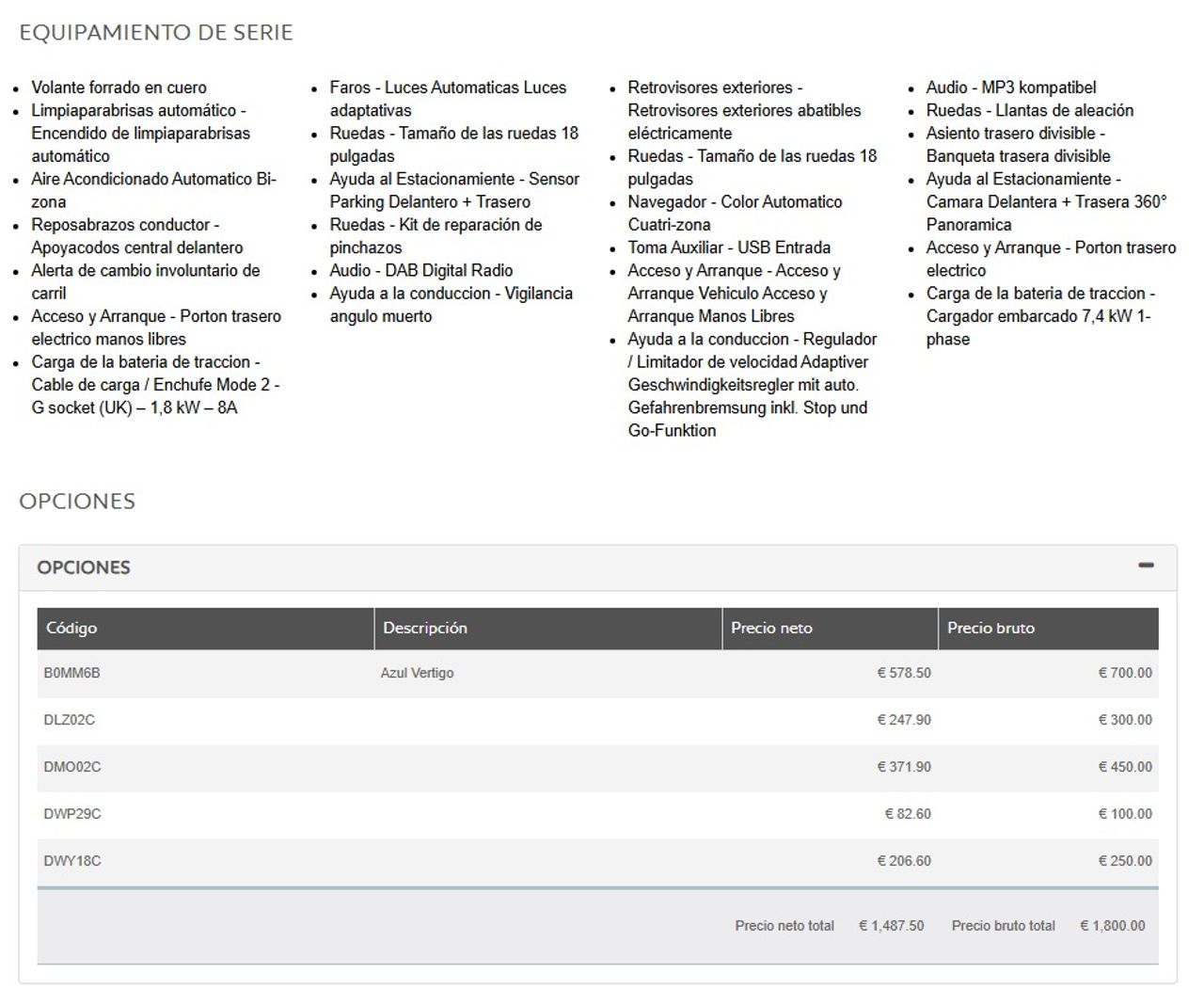
Task: Sort table by Código column header
Action: pyautogui.click(x=71, y=628)
